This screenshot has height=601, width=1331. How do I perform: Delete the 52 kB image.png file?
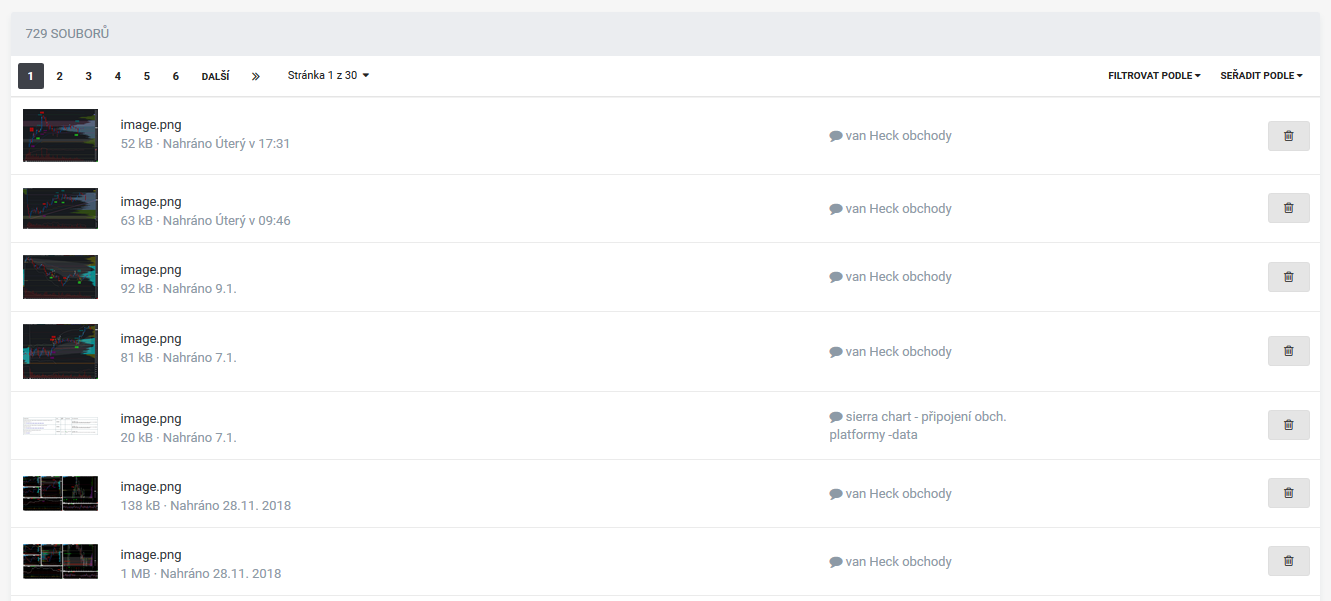(1288, 136)
